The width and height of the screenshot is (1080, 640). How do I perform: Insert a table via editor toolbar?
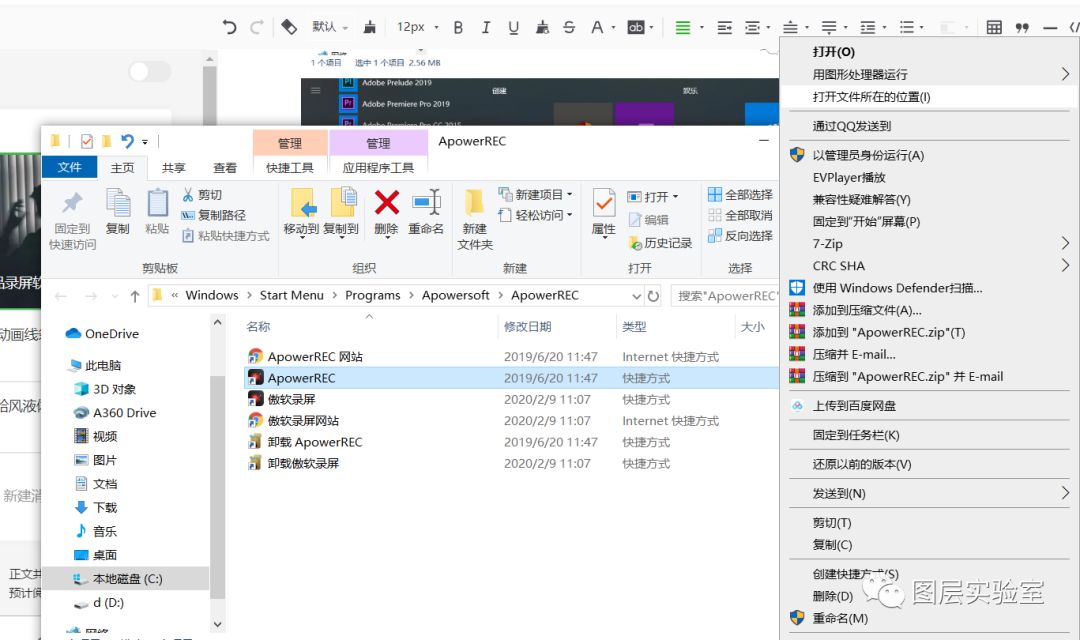(x=994, y=27)
